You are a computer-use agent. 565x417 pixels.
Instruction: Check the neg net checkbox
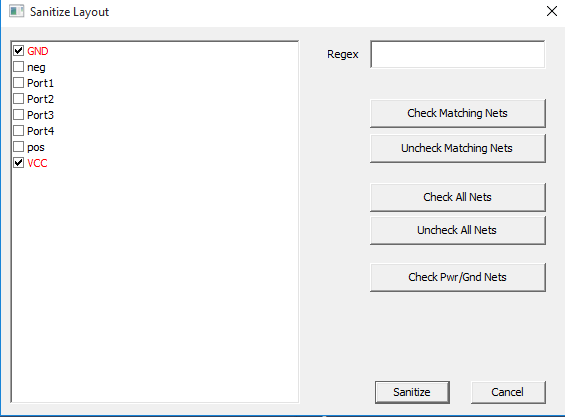point(18,67)
